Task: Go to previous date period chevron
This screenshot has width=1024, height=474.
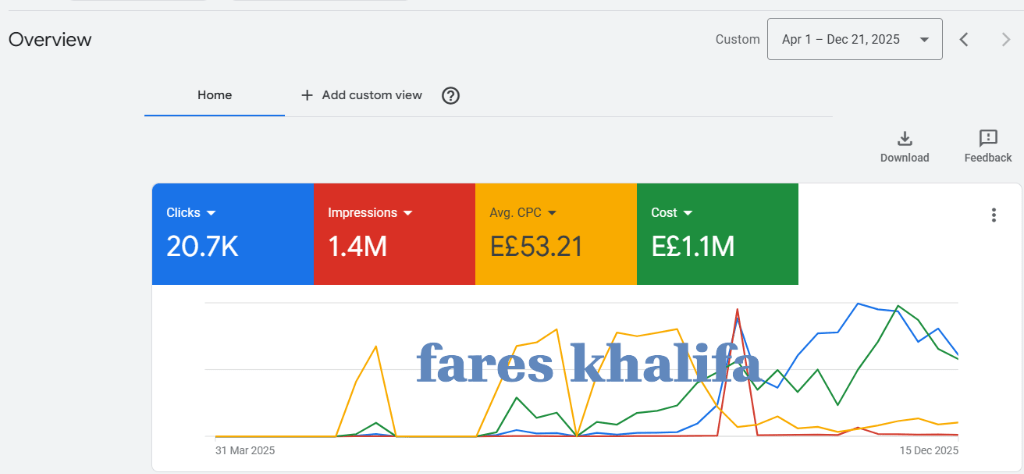Action: (964, 40)
